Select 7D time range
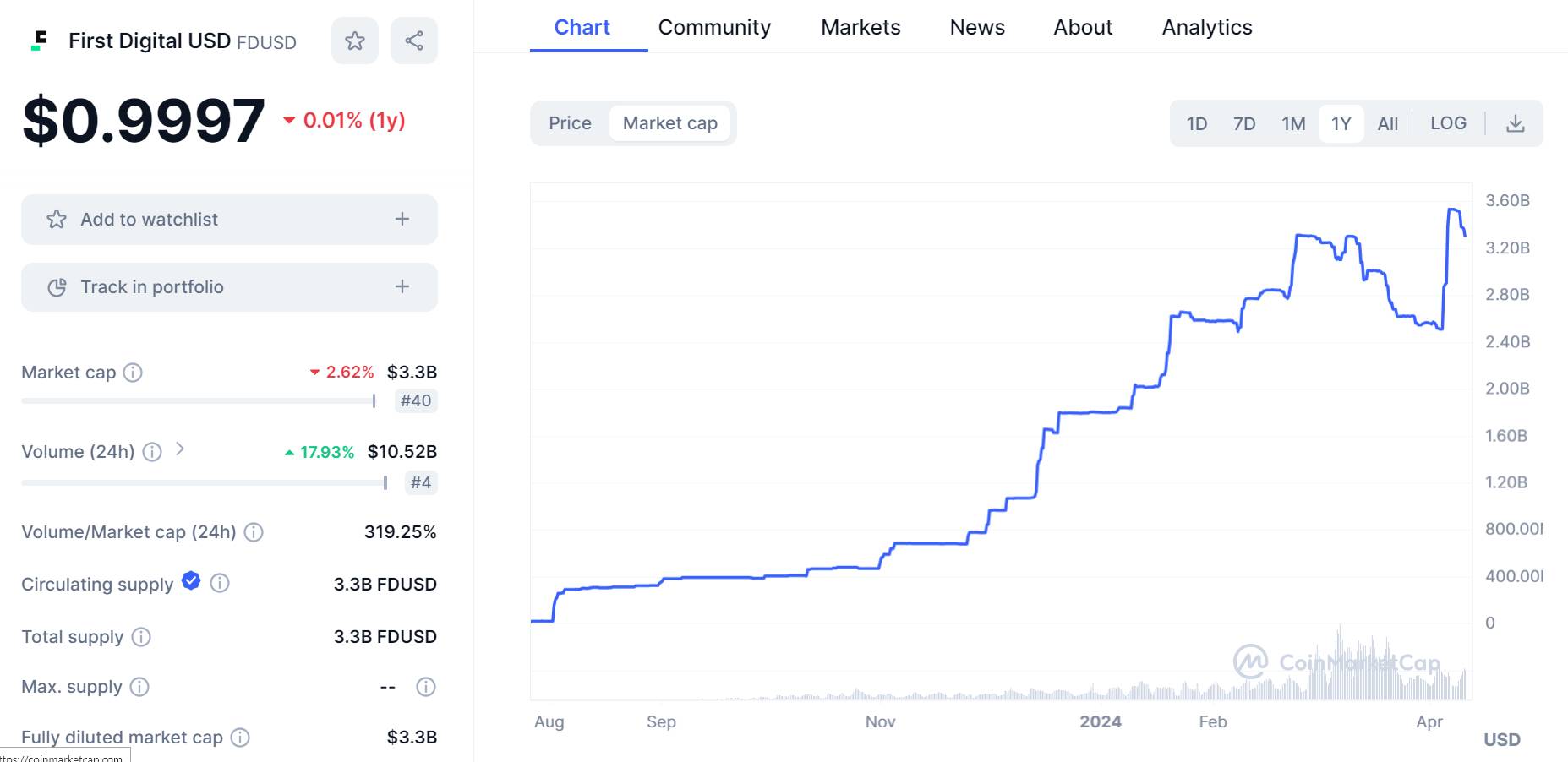Screen dimensions: 1568x762 [x=1244, y=124]
